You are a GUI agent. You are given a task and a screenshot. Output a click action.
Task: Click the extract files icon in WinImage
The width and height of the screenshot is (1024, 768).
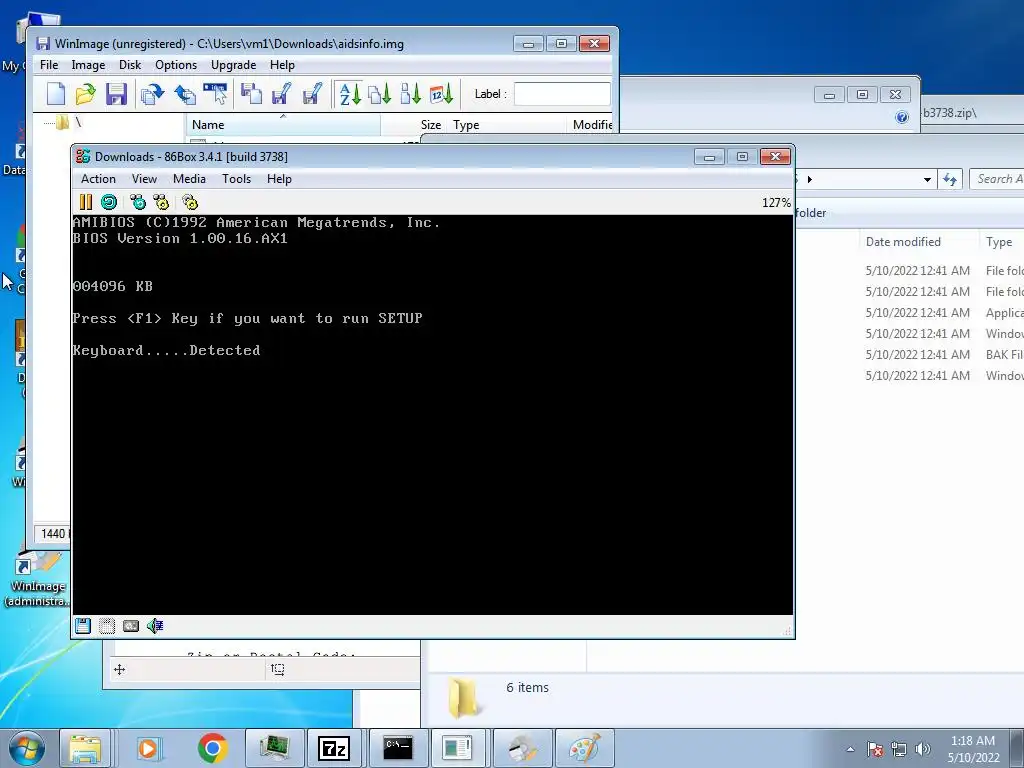pos(185,94)
